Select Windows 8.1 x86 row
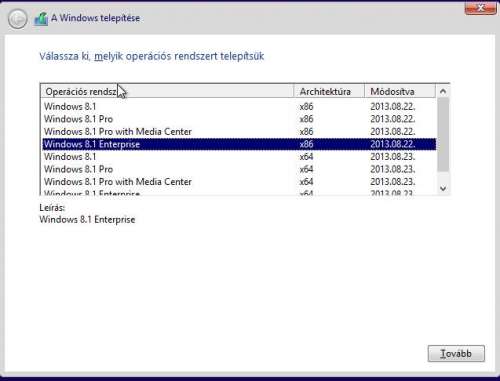Viewport: 500px width, 381px height. [239, 107]
